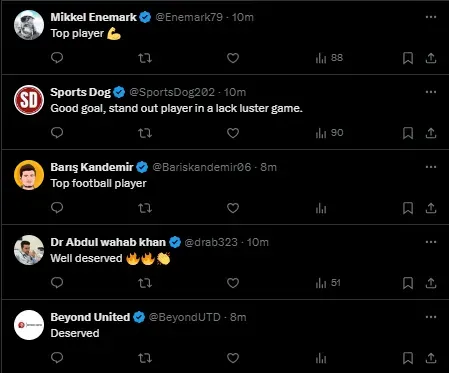The image size is (449, 373).
Task: Share Sports Dog's tweet
Action: (431, 133)
